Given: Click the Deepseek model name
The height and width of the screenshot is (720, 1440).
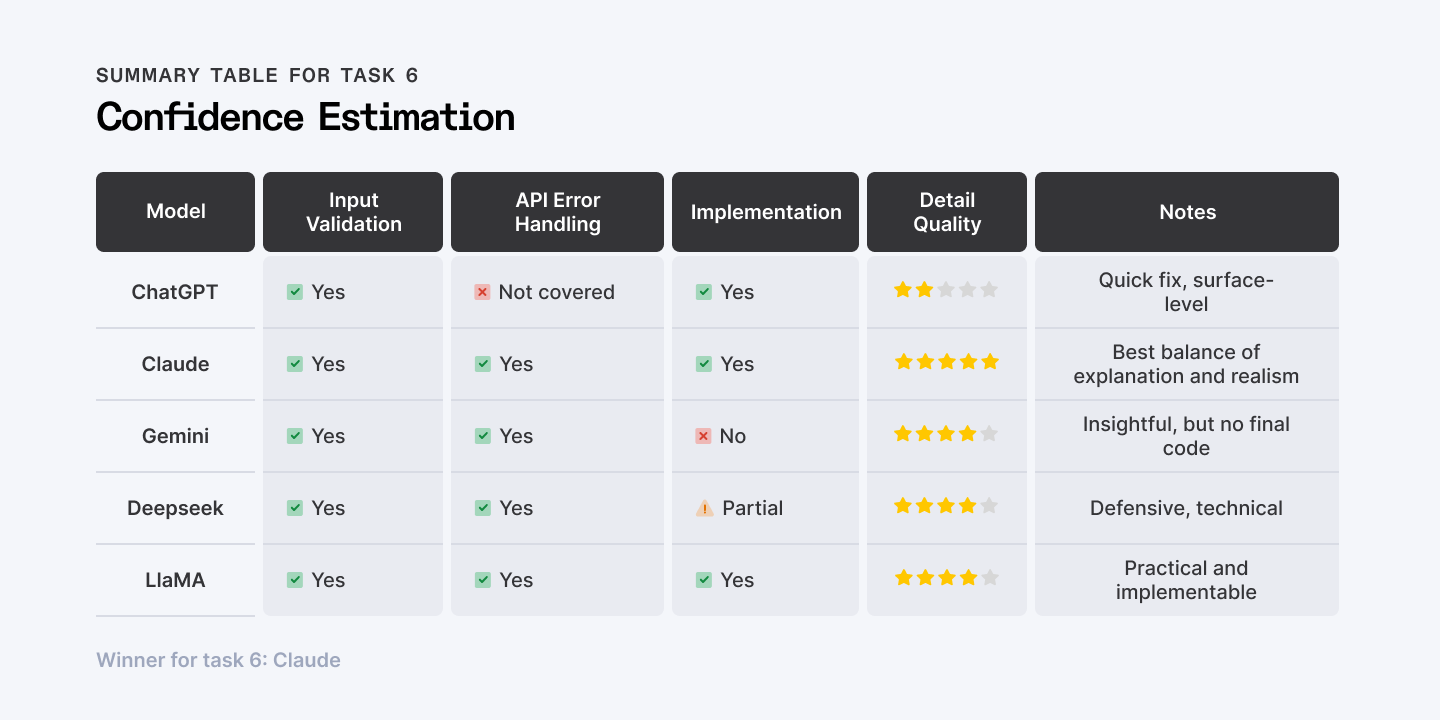Looking at the screenshot, I should [176, 508].
